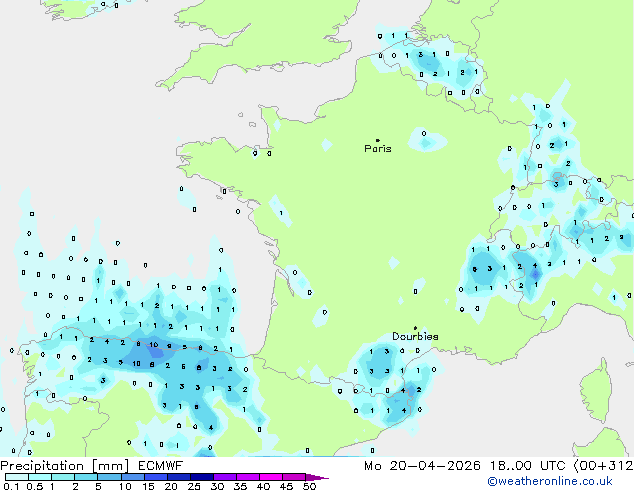Screen dimensions: 634x490
Task: Click the legend value '25'
Action: point(194,486)
